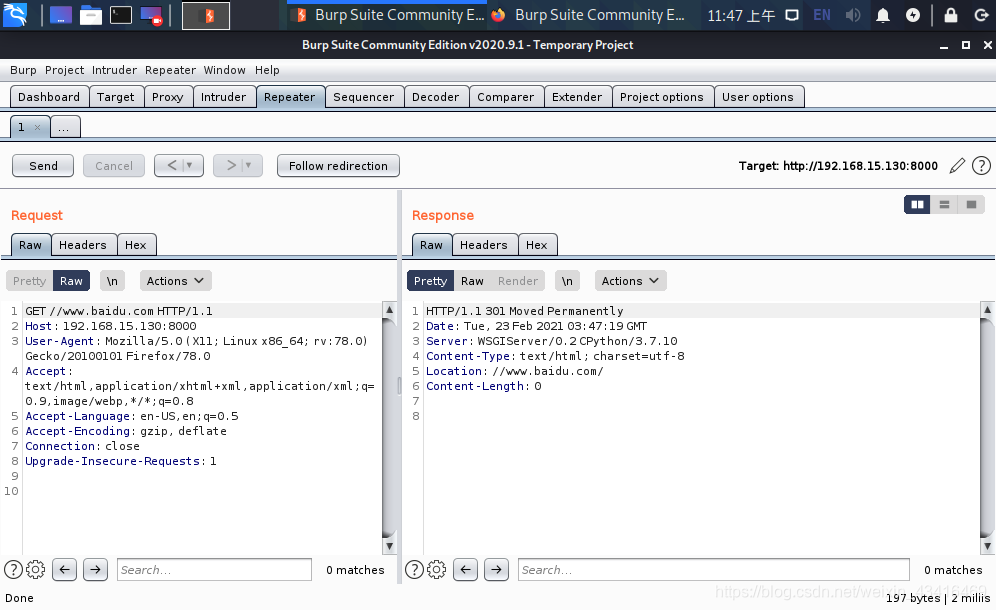The image size is (996, 610).
Task: Select top-bottom layout view icon
Action: (945, 205)
